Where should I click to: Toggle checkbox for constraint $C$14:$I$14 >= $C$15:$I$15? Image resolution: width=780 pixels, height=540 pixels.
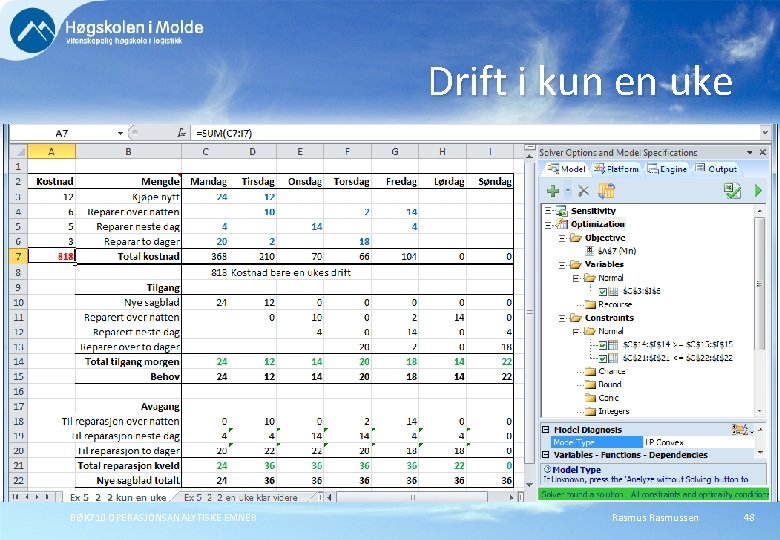point(603,345)
